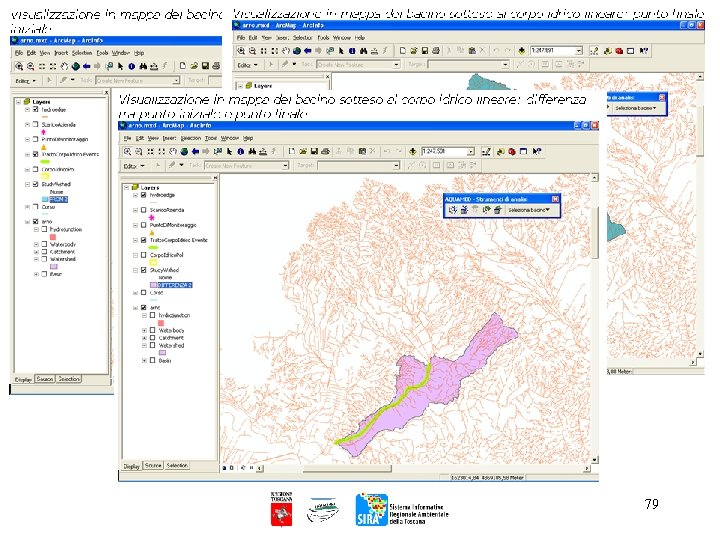
Task: Click Full Extent globe in front ArcMap window
Action: tap(184, 151)
